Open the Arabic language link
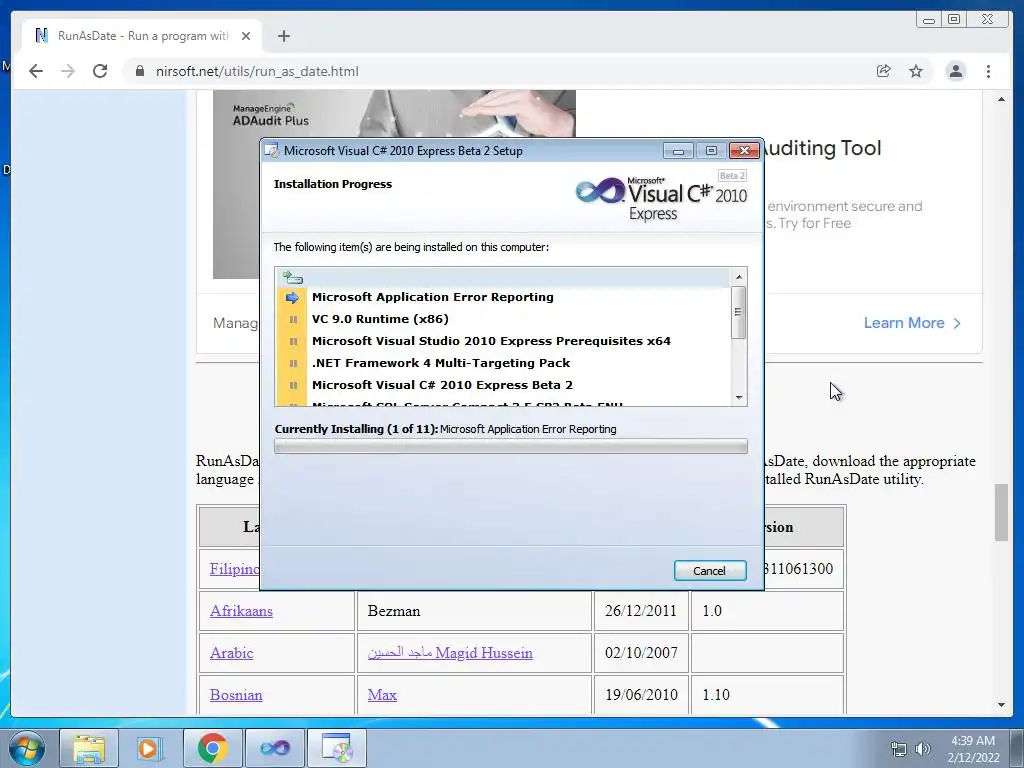 (231, 653)
